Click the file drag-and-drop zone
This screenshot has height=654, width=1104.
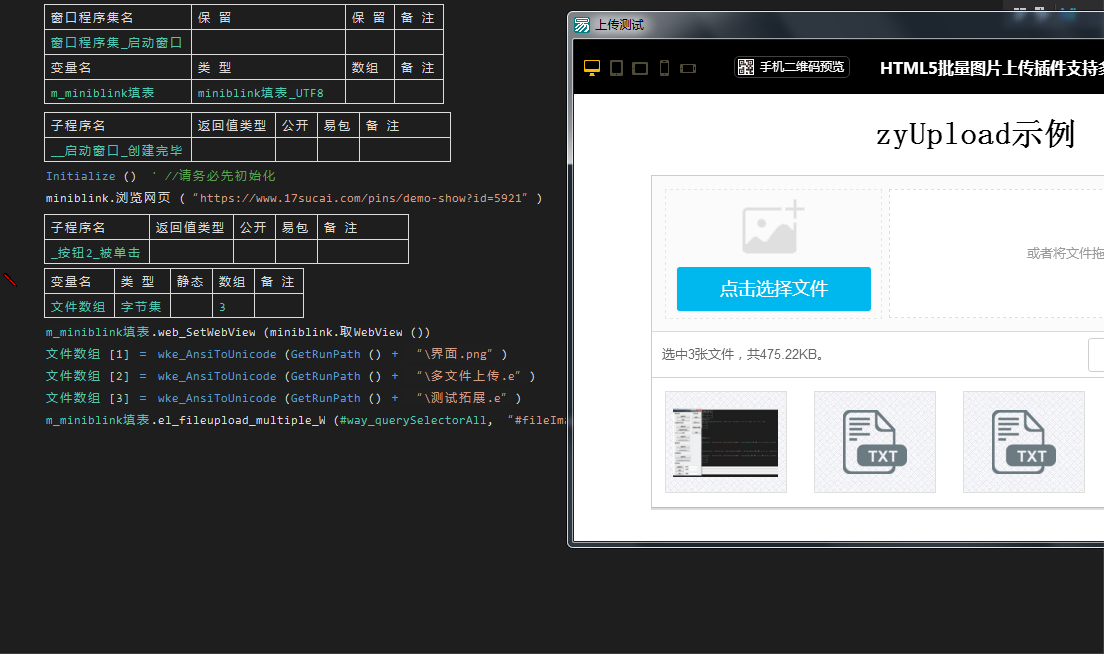pos(1000,253)
